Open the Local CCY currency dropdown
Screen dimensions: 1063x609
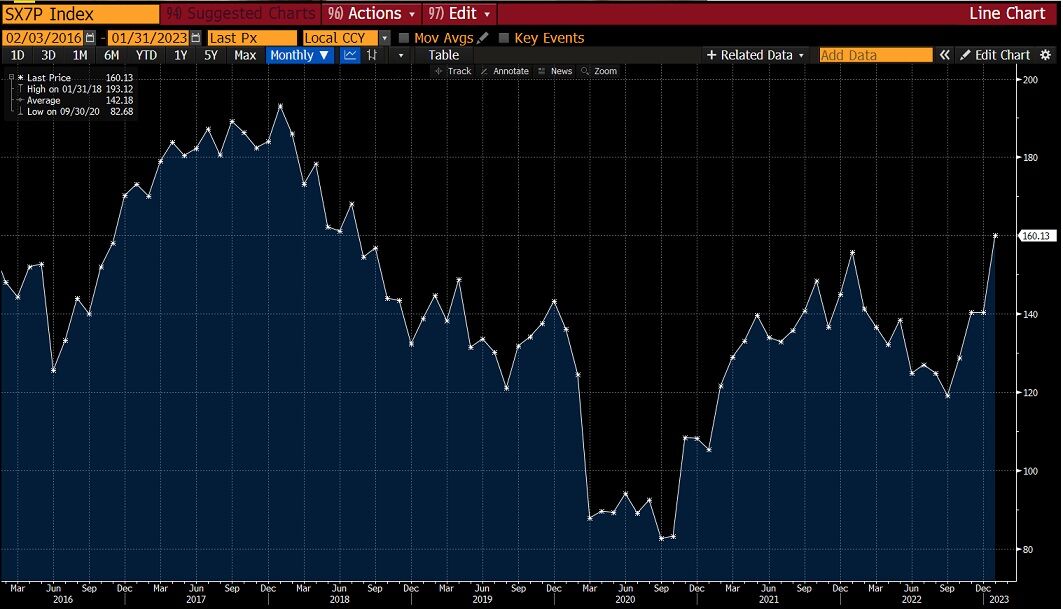tap(384, 38)
